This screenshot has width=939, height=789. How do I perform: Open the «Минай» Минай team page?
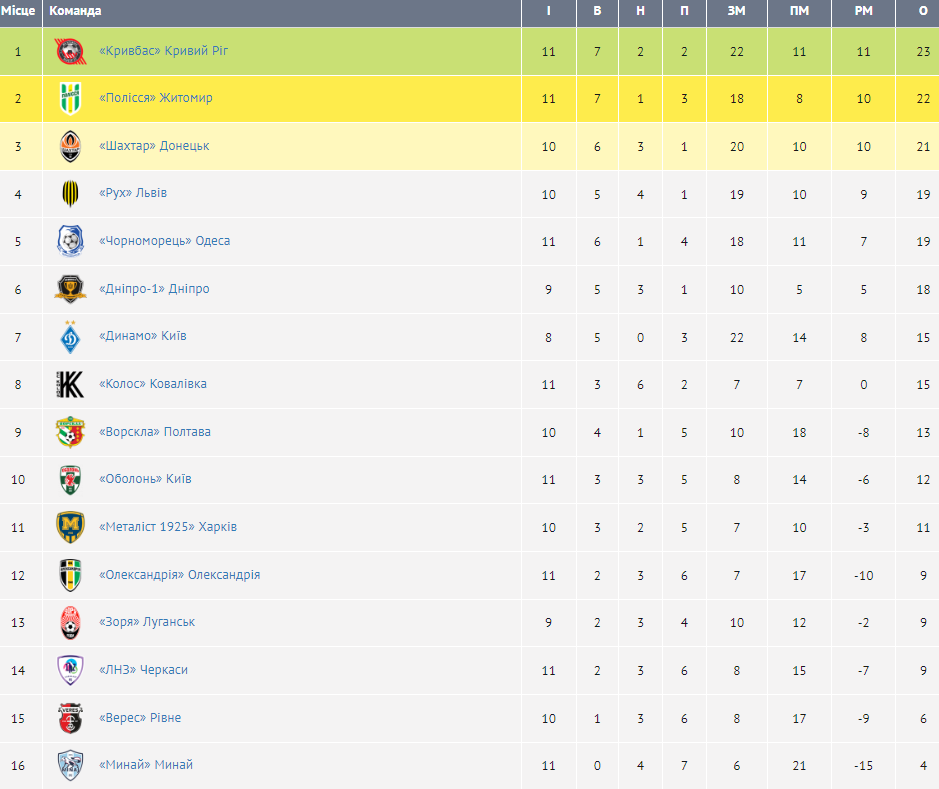(146, 765)
